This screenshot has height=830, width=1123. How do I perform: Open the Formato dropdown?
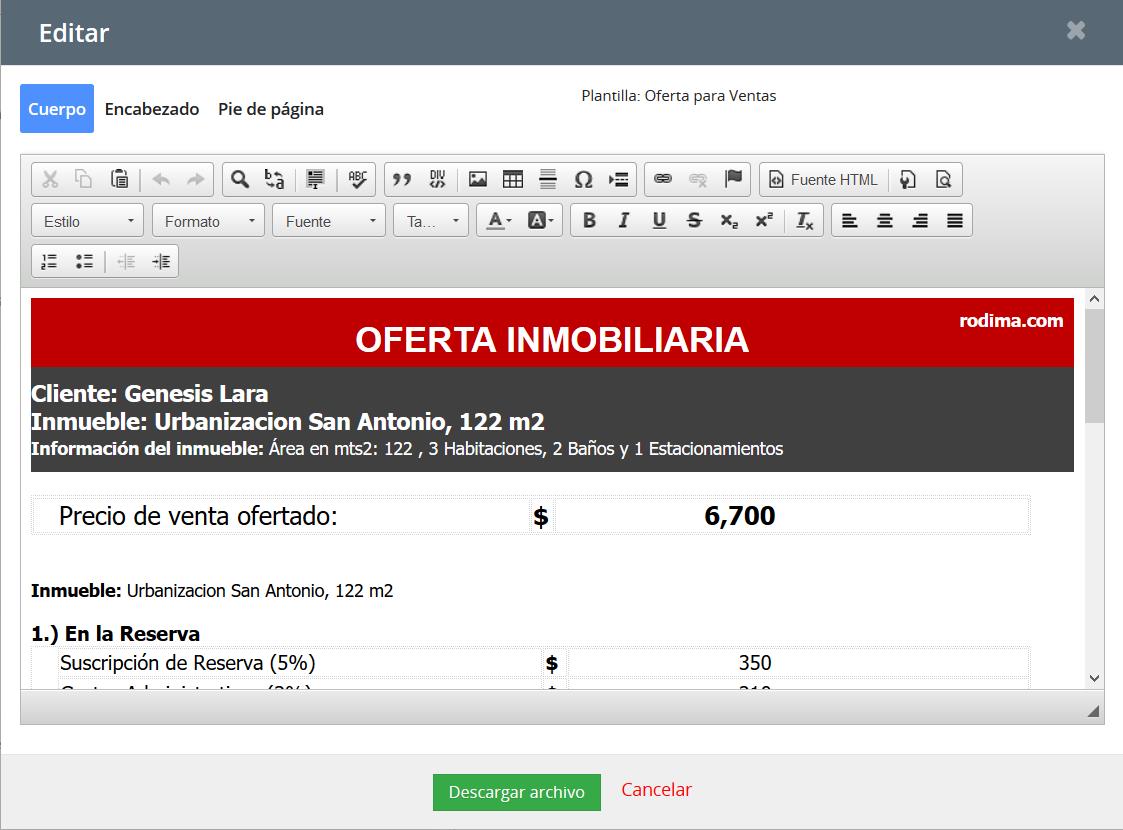coord(208,221)
